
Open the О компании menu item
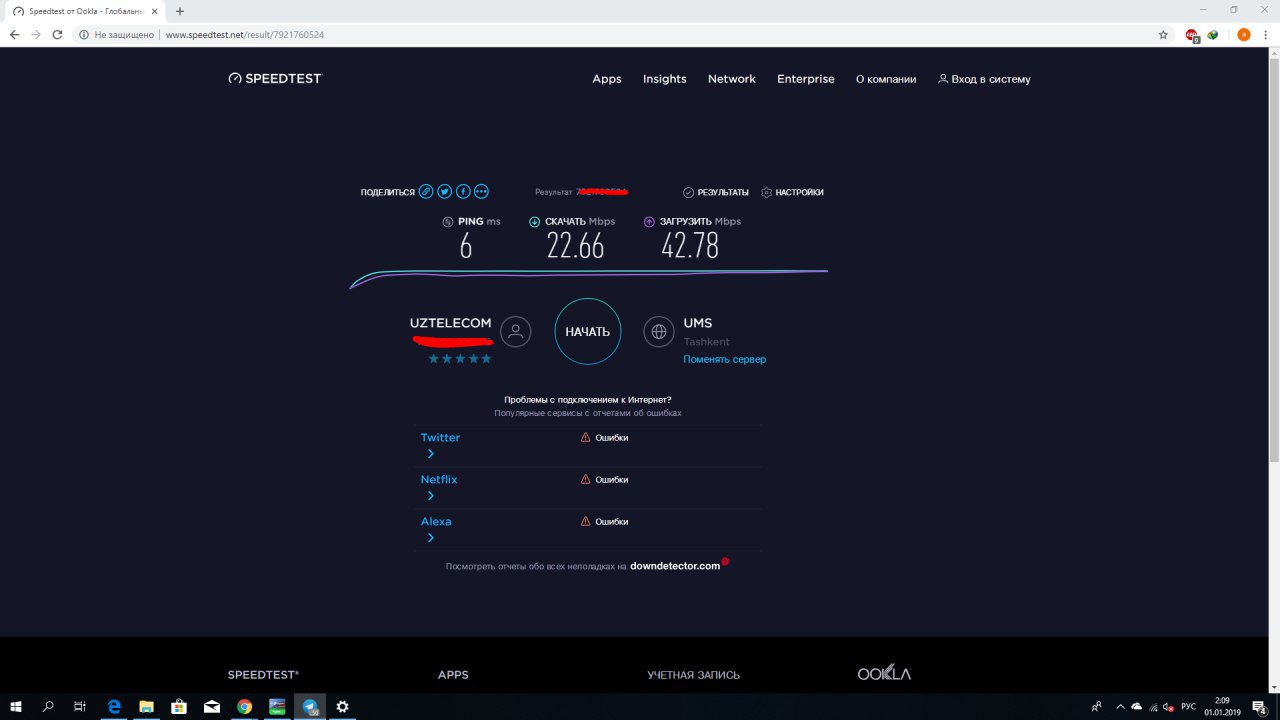pyautogui.click(x=886, y=79)
